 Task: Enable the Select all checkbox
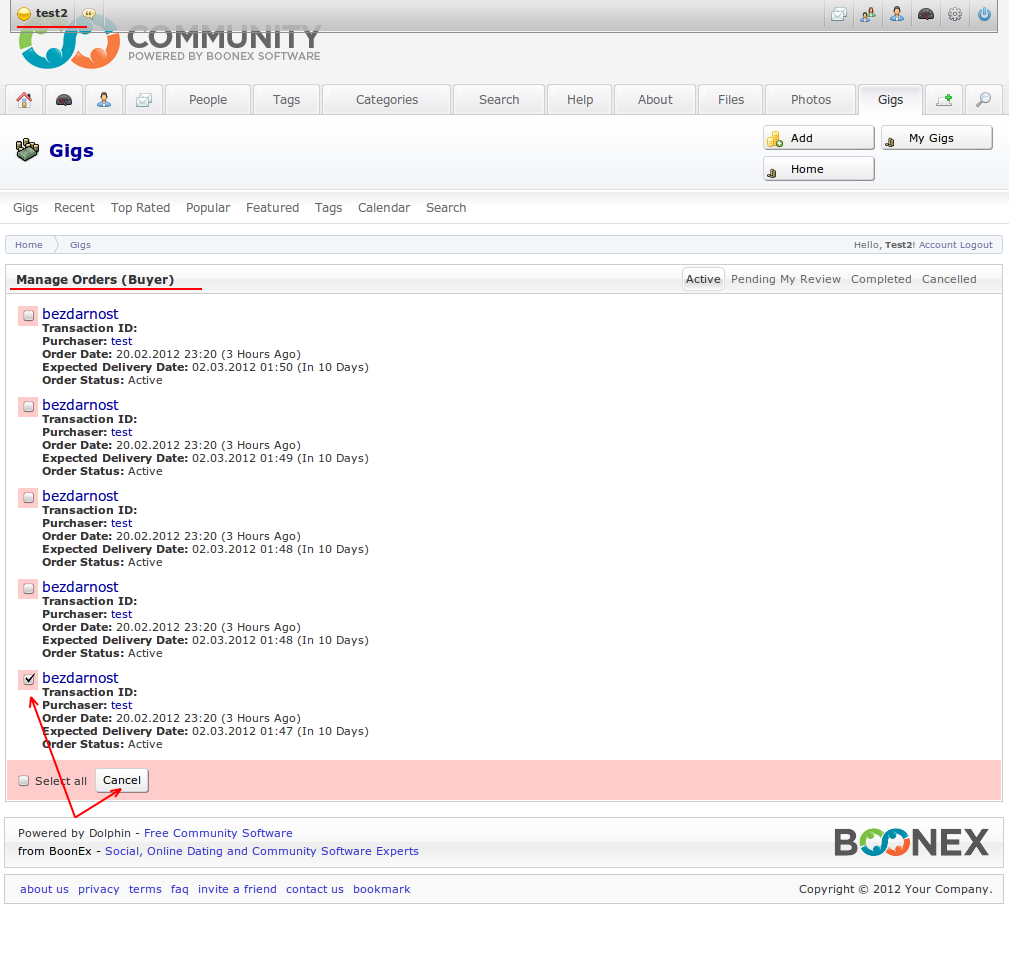click(24, 781)
